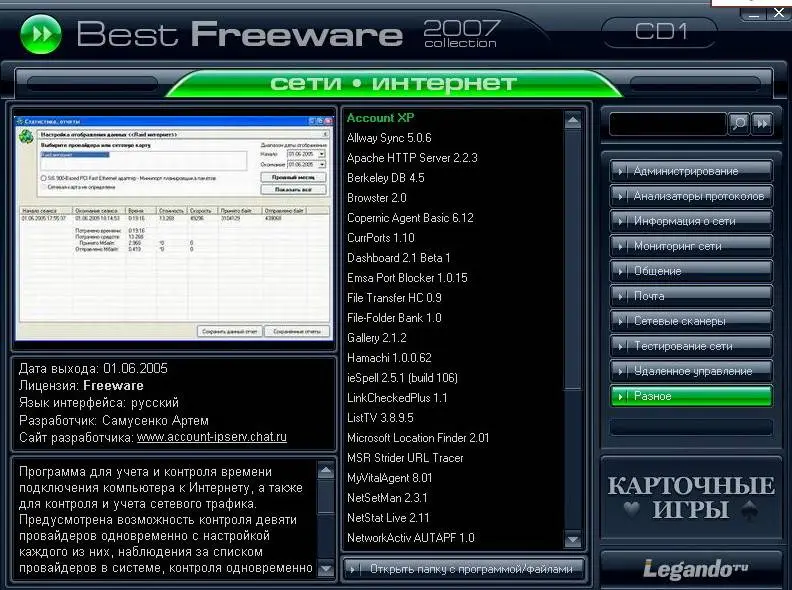Select NetStat Live 2.11
Screen dimensions: 792x590
(x=388, y=518)
